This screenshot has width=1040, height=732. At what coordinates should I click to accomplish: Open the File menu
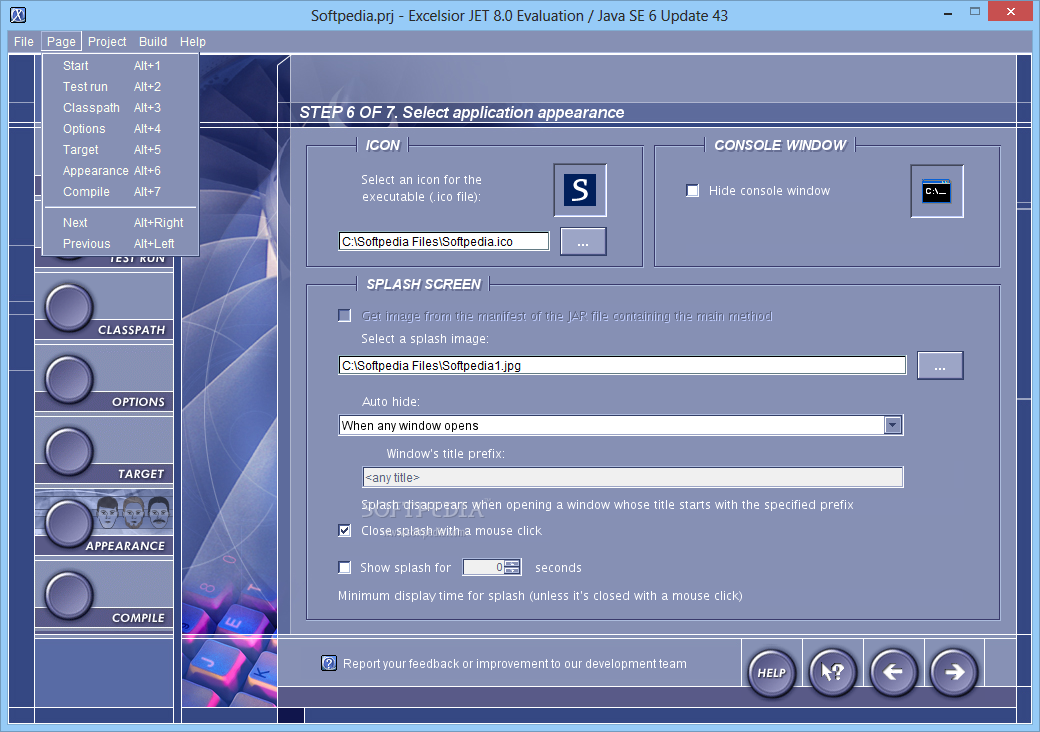(23, 42)
